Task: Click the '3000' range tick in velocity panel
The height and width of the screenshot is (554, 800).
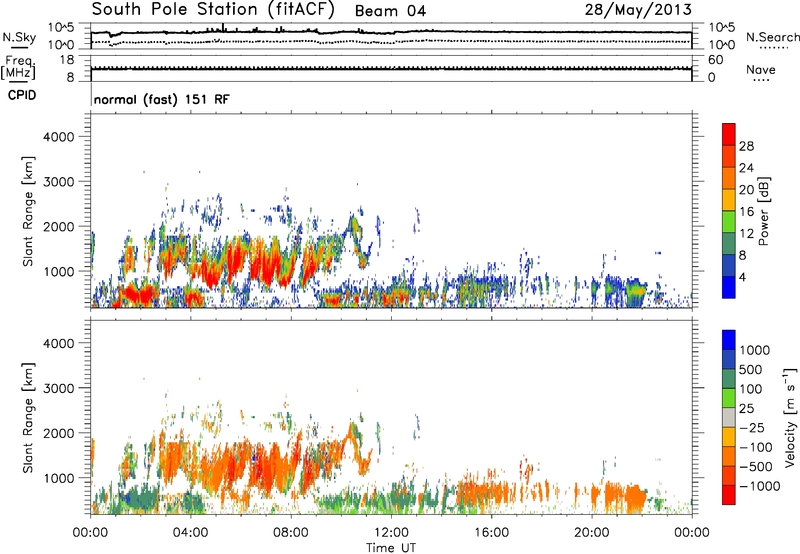Action: [x=59, y=388]
